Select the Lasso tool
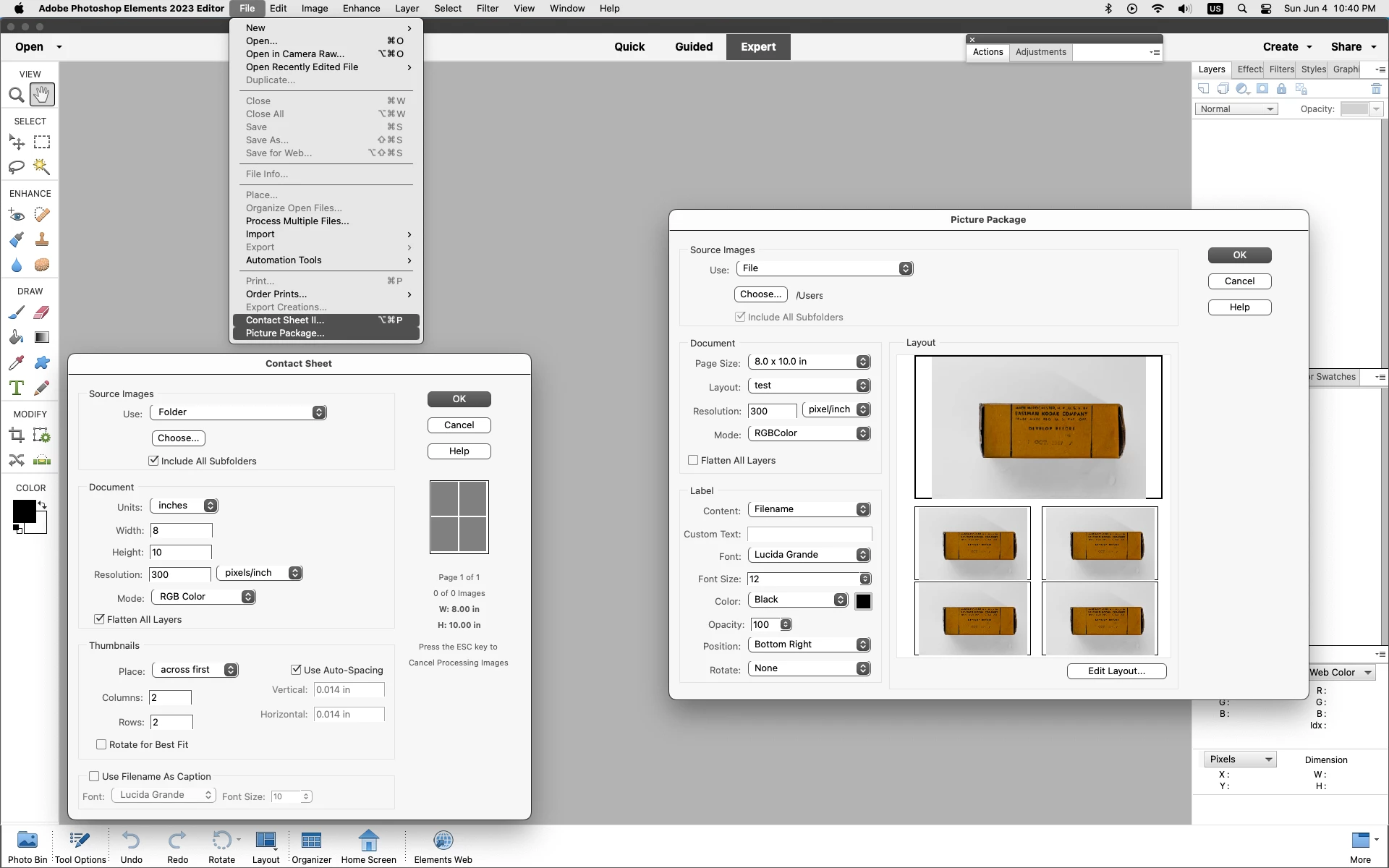This screenshot has width=1389, height=868. 16,167
